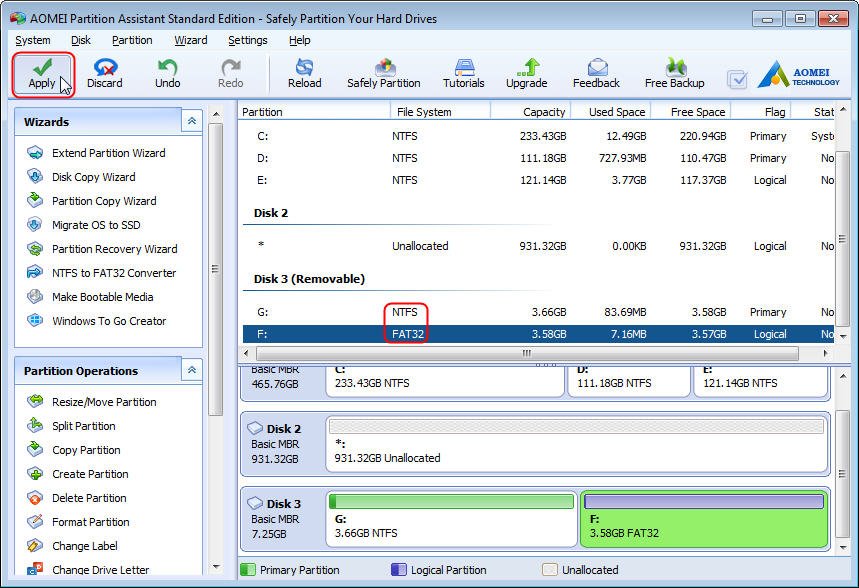Viewport: 859px width, 588px height.
Task: Click the Disk 3 (Removable) group header
Action: coord(309,279)
